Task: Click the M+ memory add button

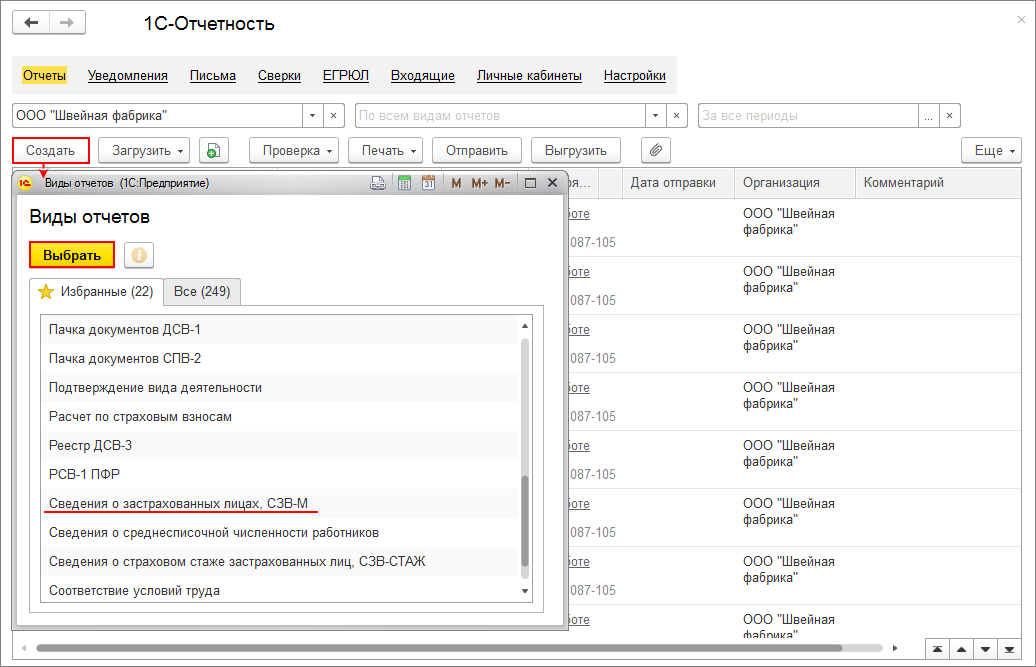Action: [x=480, y=183]
